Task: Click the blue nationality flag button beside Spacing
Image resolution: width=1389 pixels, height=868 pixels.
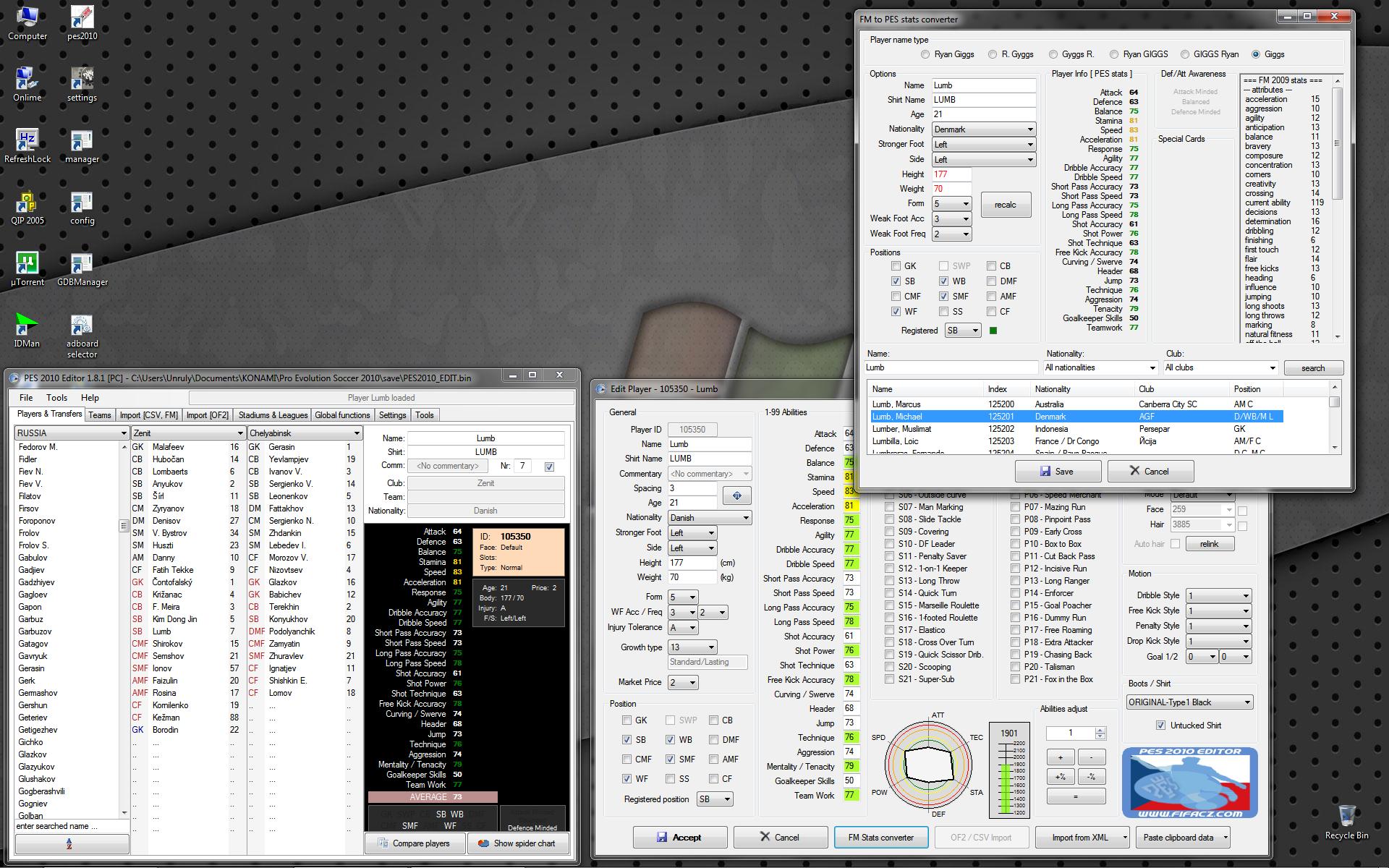Action: click(x=736, y=495)
